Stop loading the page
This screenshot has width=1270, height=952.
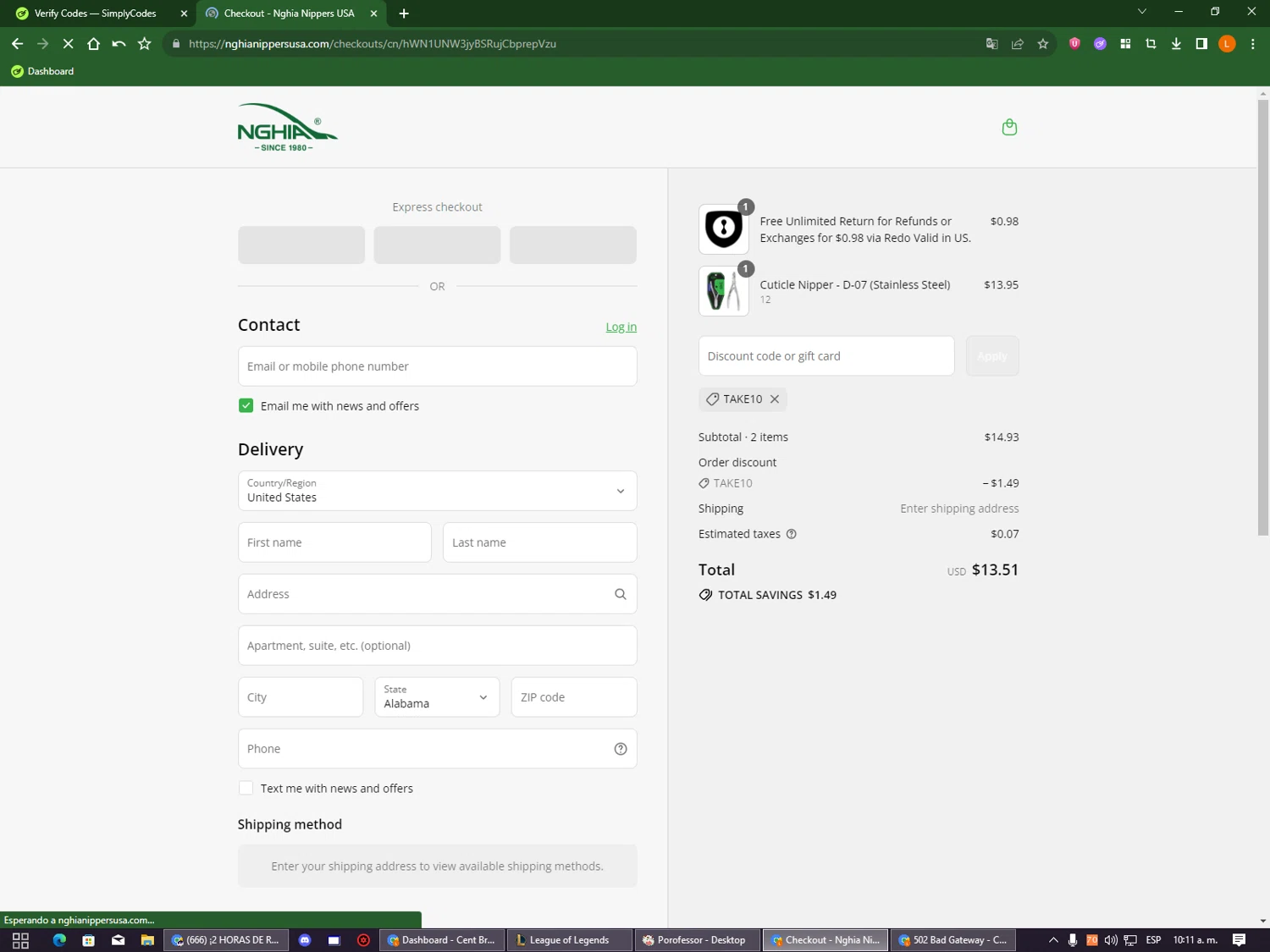coord(68,44)
